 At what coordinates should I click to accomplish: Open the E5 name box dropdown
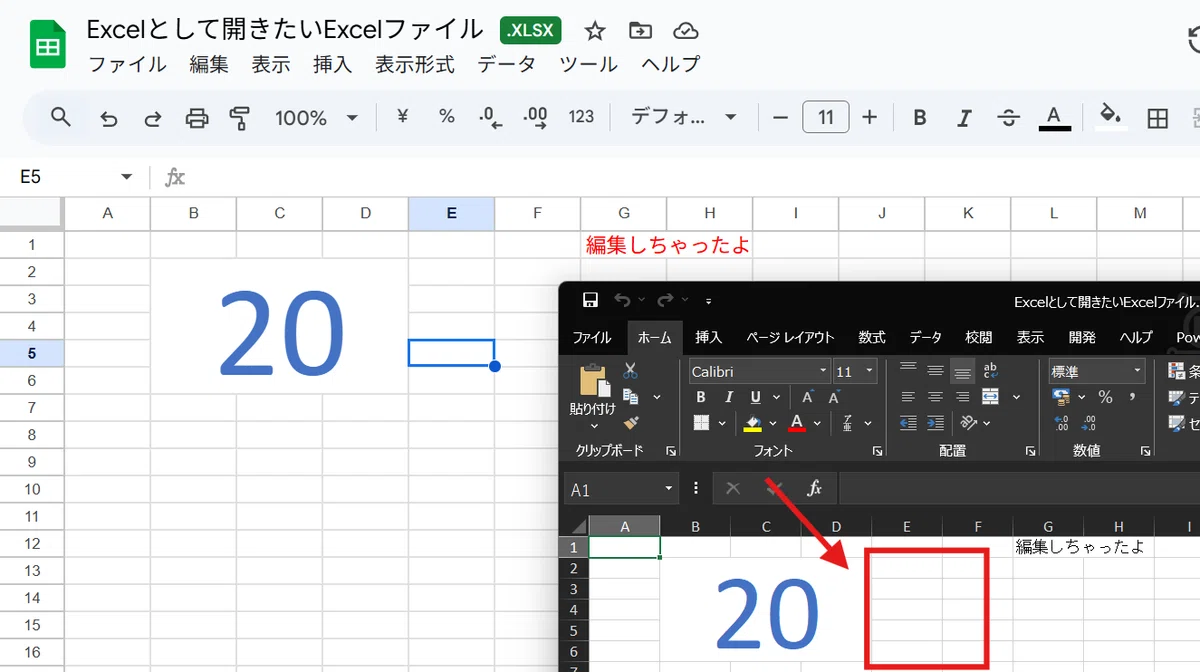[x=127, y=177]
